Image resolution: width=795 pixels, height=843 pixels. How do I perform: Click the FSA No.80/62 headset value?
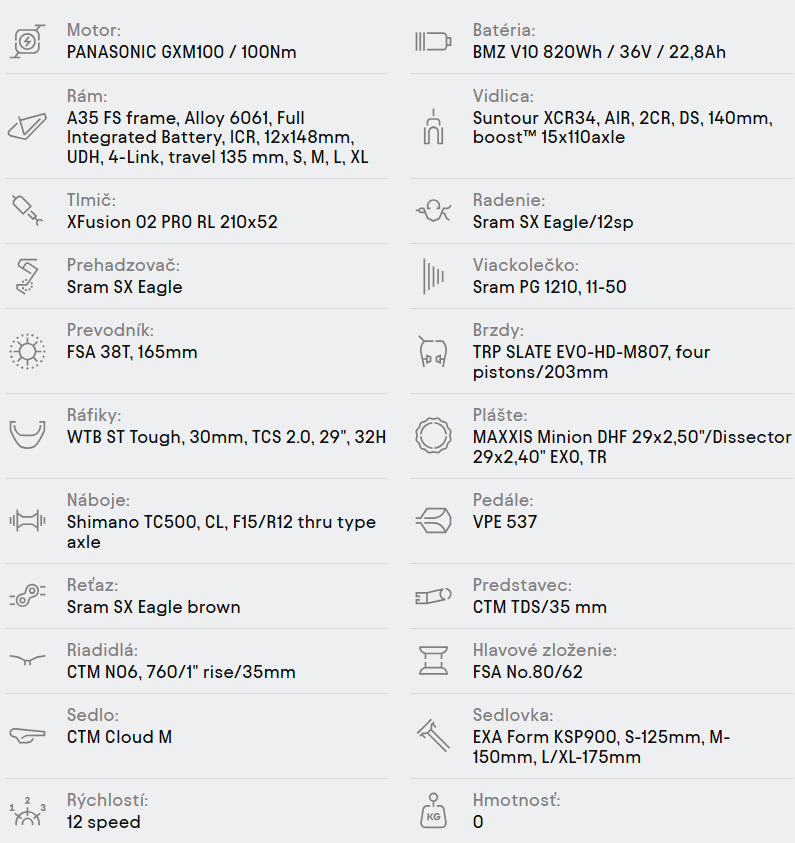pos(527,672)
